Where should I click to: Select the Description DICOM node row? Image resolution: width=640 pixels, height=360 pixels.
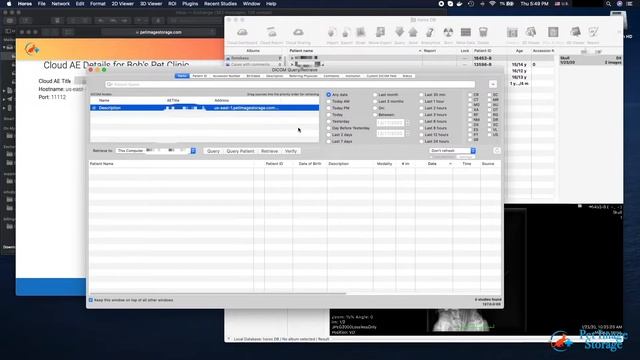click(204, 108)
